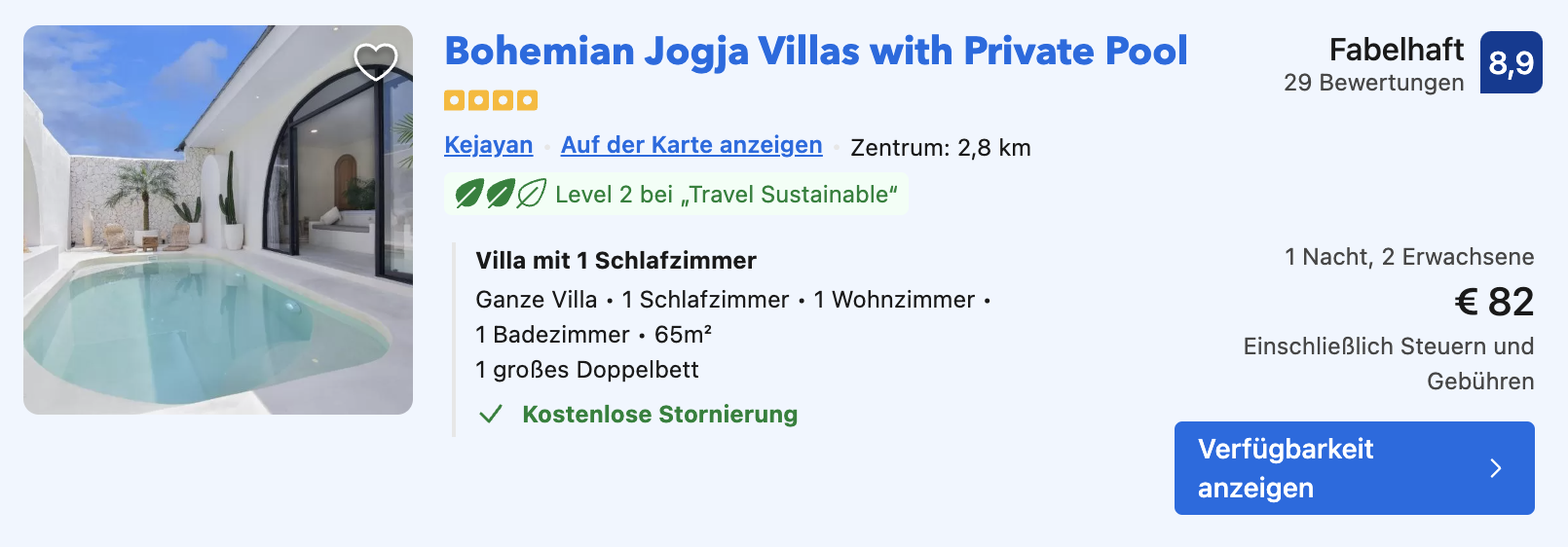Click the chevron arrow on availability button
This screenshot has width=1568, height=547.
click(x=1496, y=468)
